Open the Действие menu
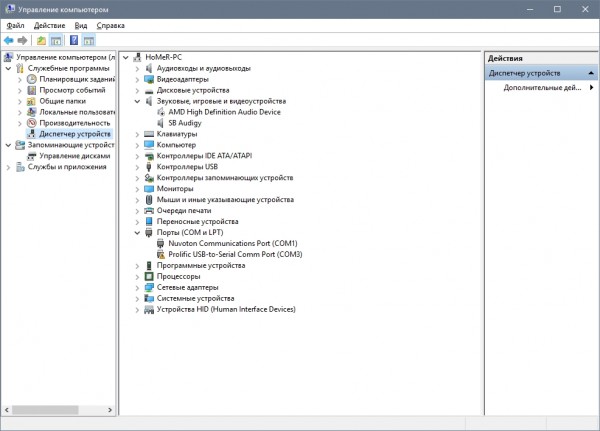Viewport: 600px width, 431px height. coord(49,24)
